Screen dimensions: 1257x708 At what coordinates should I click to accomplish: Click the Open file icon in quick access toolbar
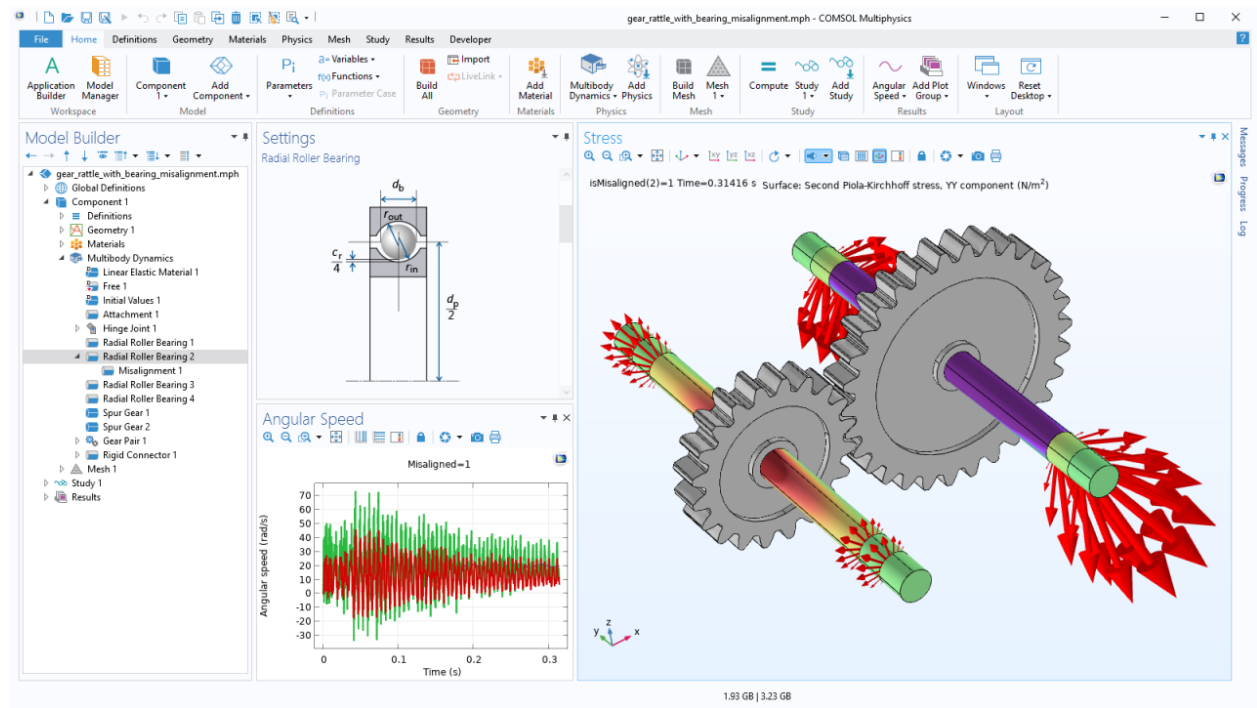[x=67, y=18]
